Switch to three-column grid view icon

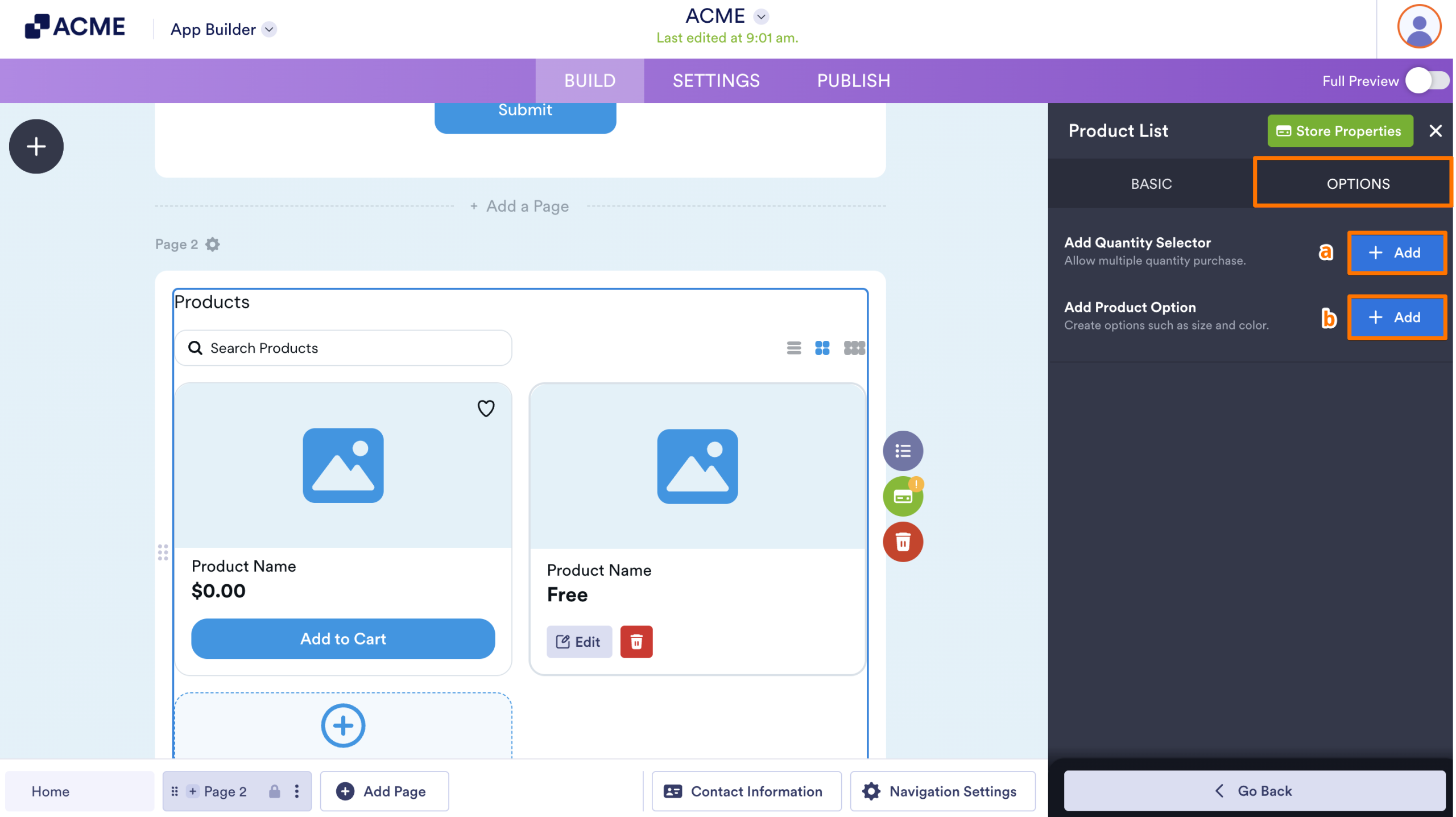(x=855, y=348)
